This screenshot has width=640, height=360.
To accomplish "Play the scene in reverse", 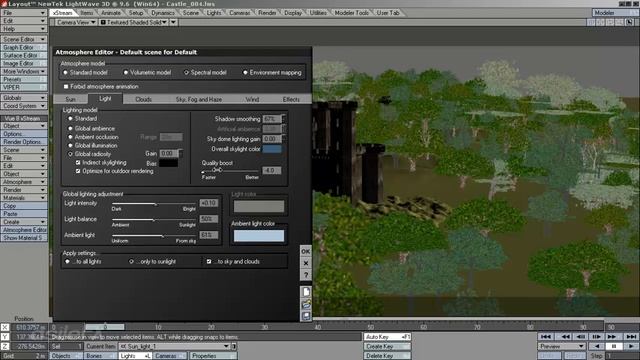I will tap(597, 346).
